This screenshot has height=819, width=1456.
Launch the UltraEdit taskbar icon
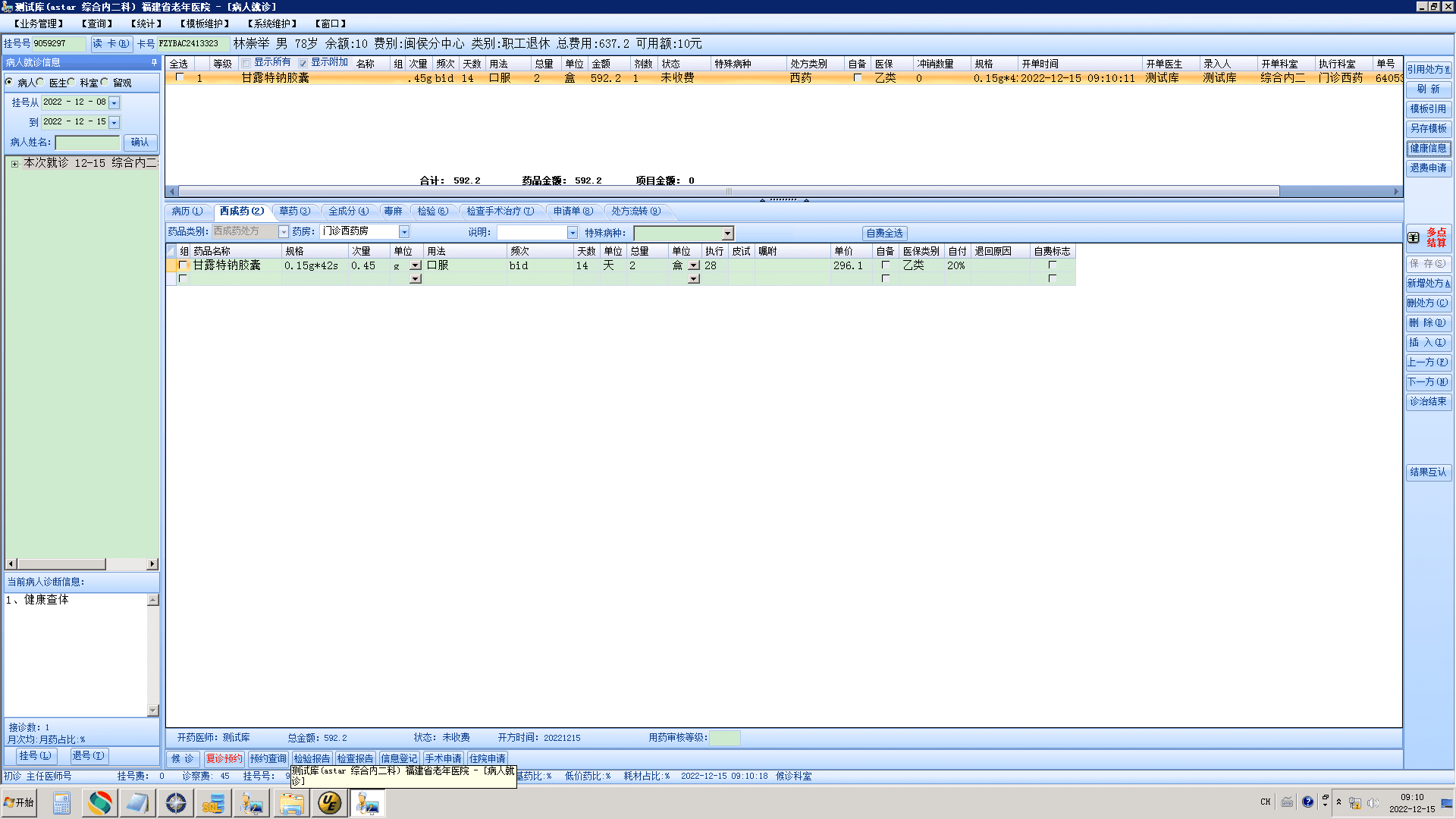click(329, 803)
